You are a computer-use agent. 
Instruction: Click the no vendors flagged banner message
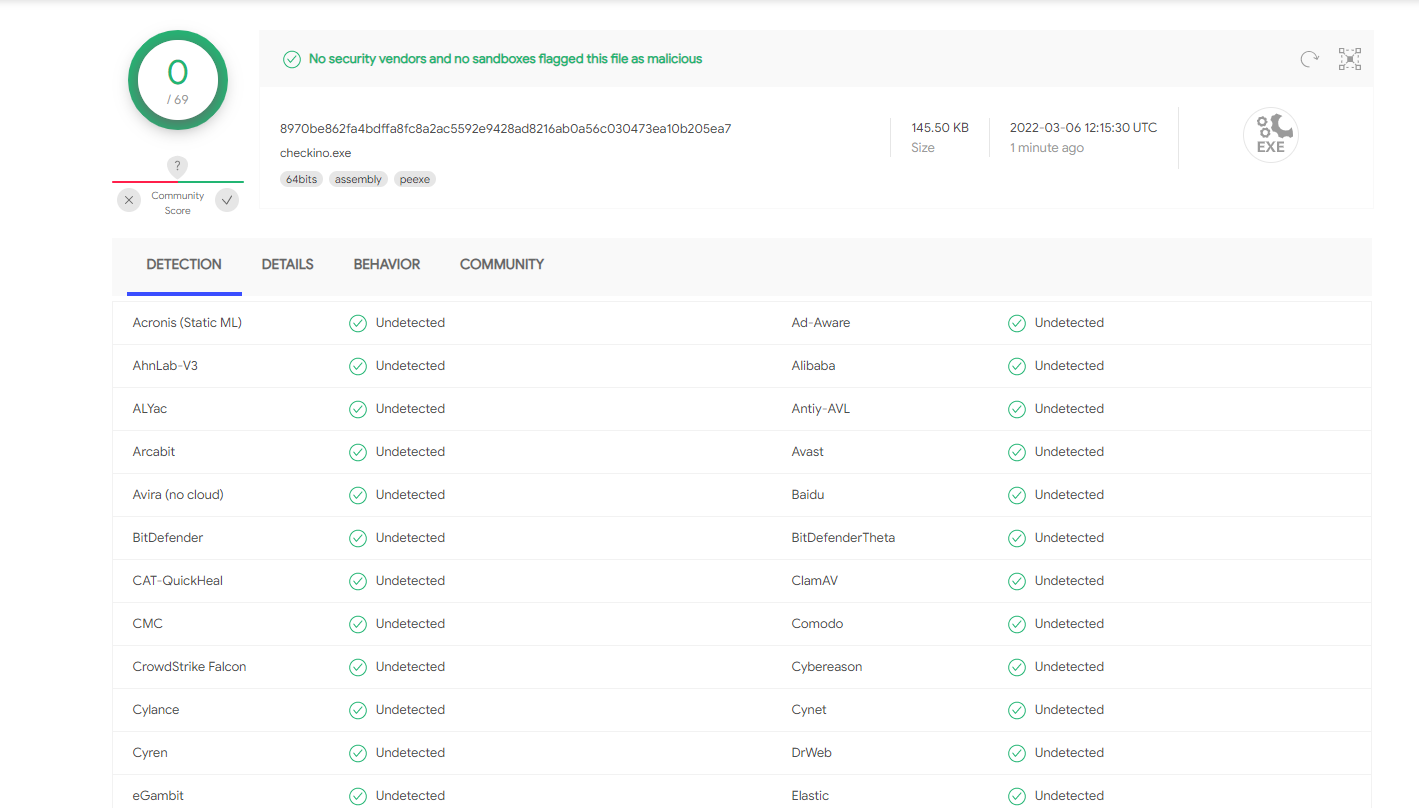(505, 59)
